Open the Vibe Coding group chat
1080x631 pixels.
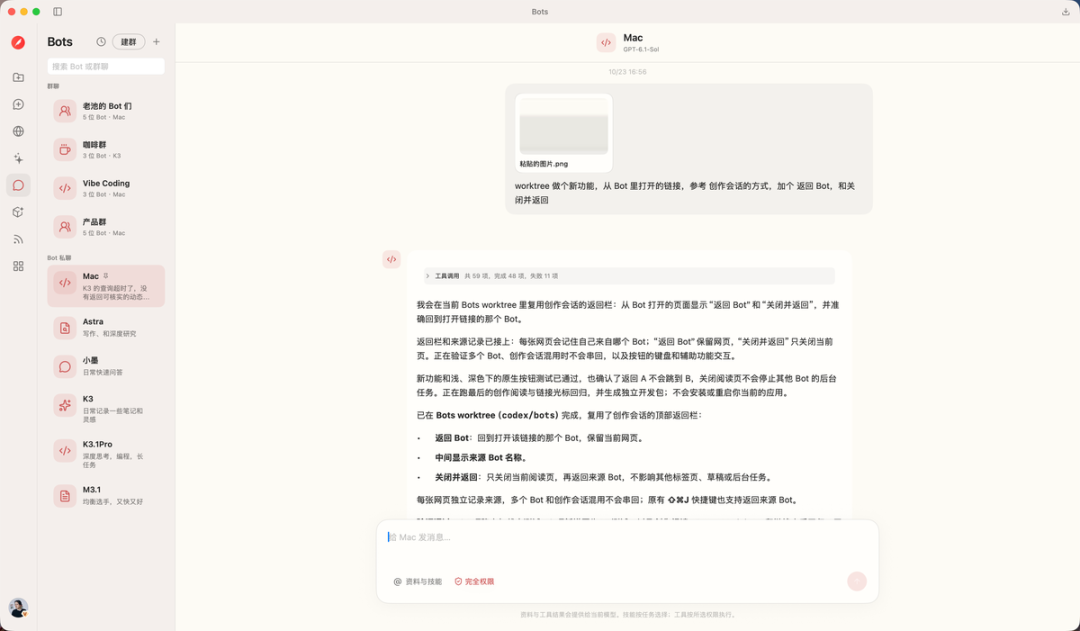point(106,188)
